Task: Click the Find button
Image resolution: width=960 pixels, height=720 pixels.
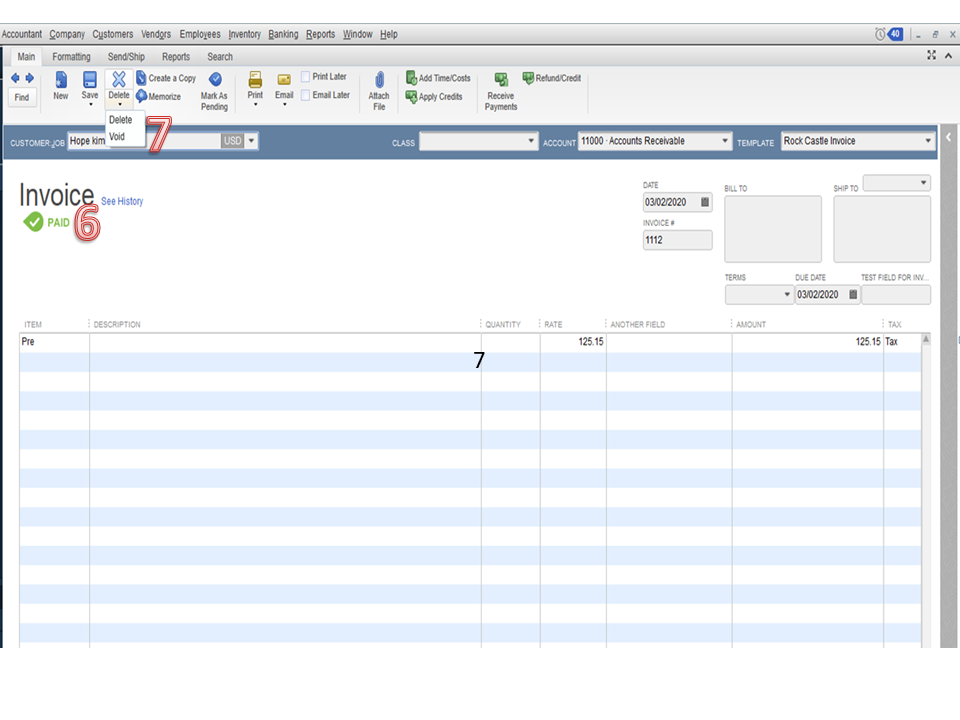Action: coord(21,97)
